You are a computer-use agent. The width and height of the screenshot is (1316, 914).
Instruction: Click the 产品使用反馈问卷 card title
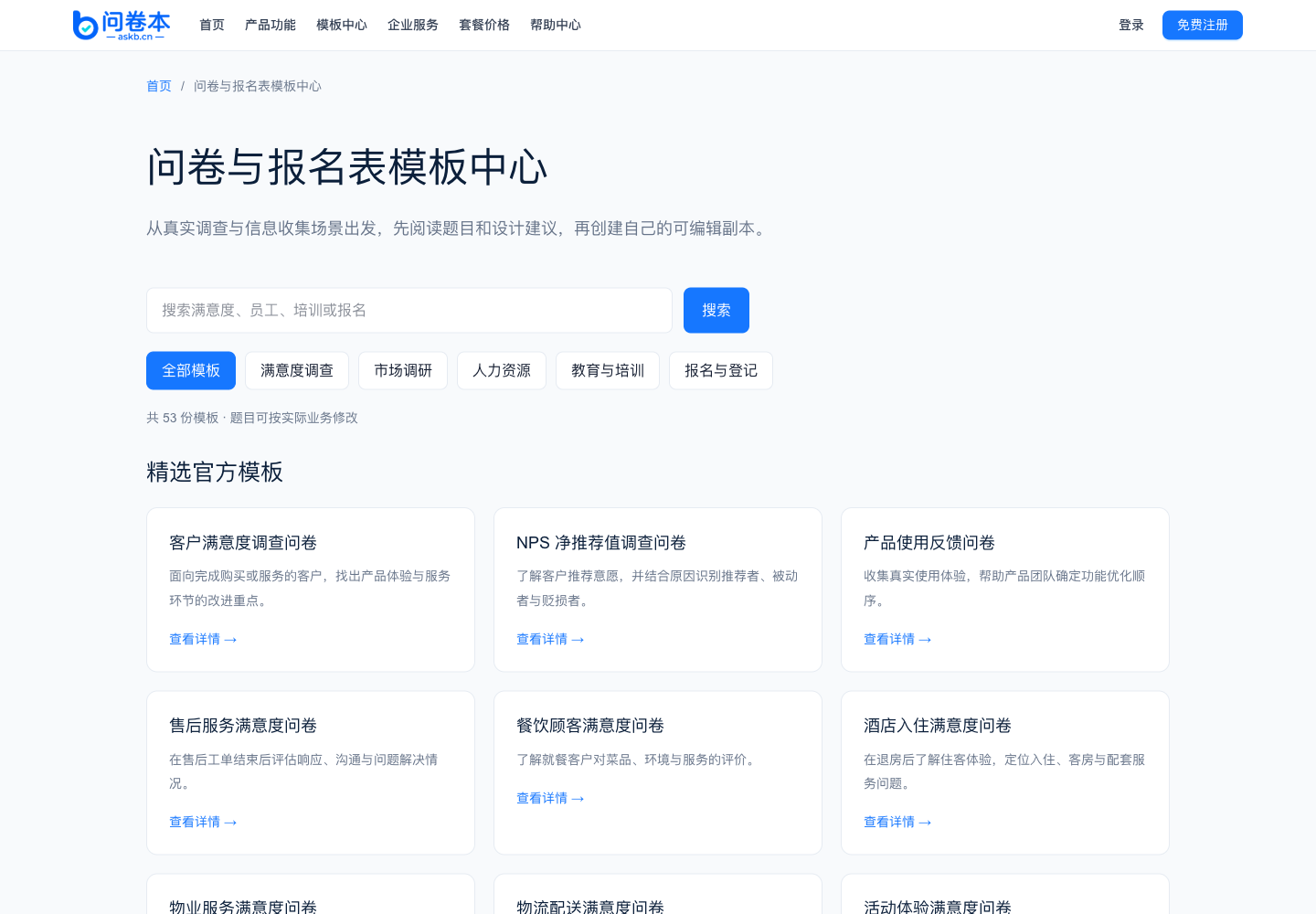(x=929, y=543)
